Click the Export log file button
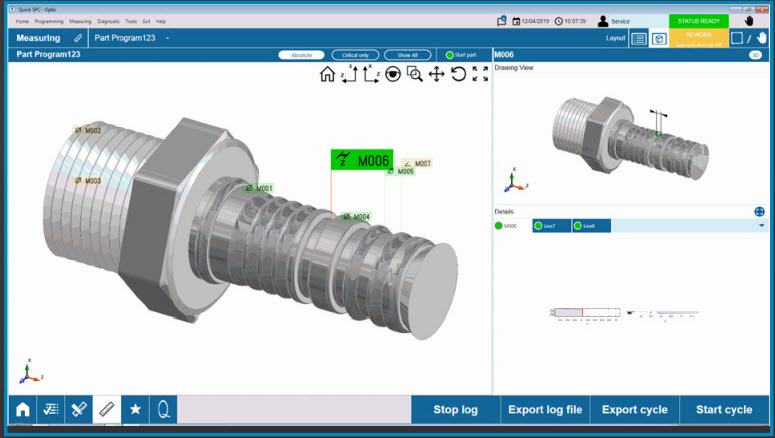The image size is (775, 438). click(545, 409)
